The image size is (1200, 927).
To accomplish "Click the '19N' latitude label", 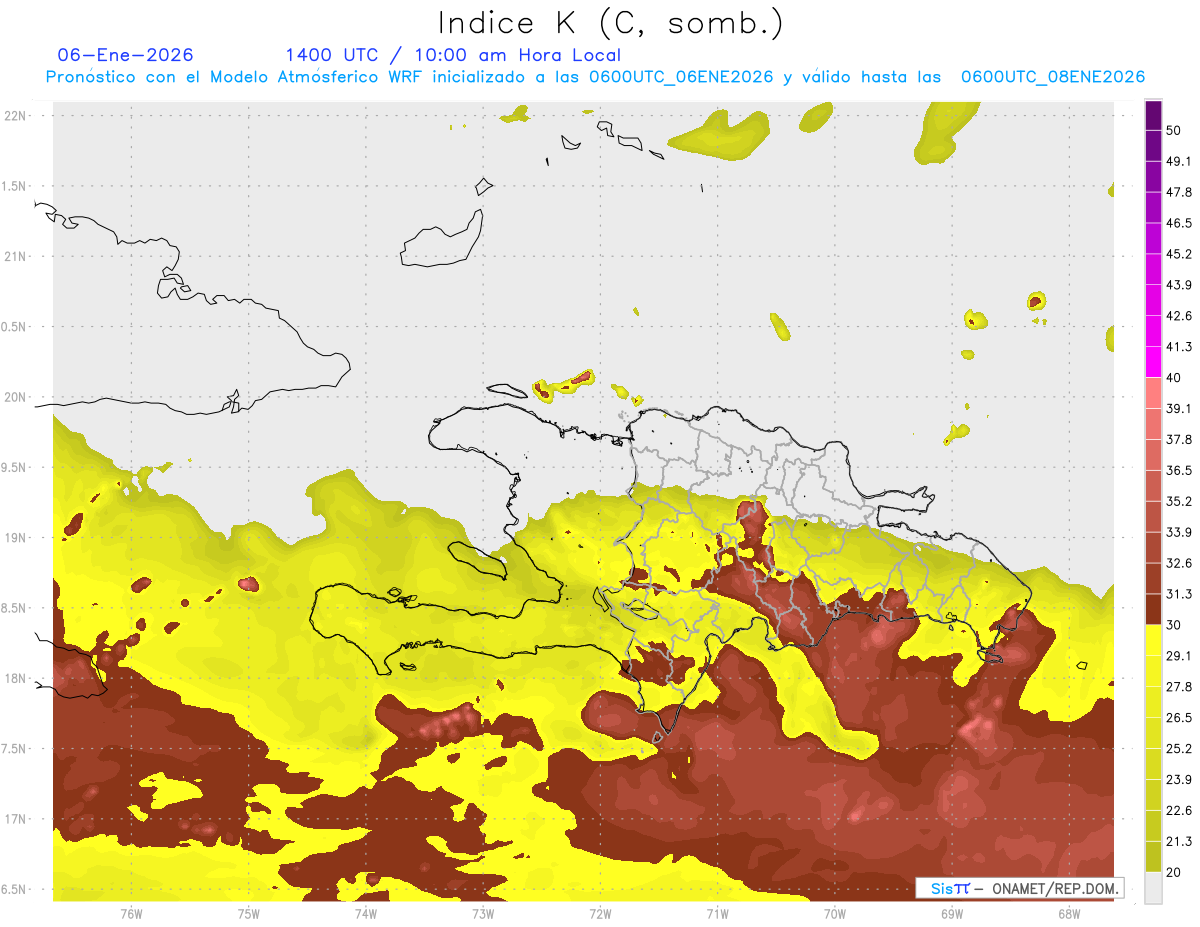I will (16, 537).
